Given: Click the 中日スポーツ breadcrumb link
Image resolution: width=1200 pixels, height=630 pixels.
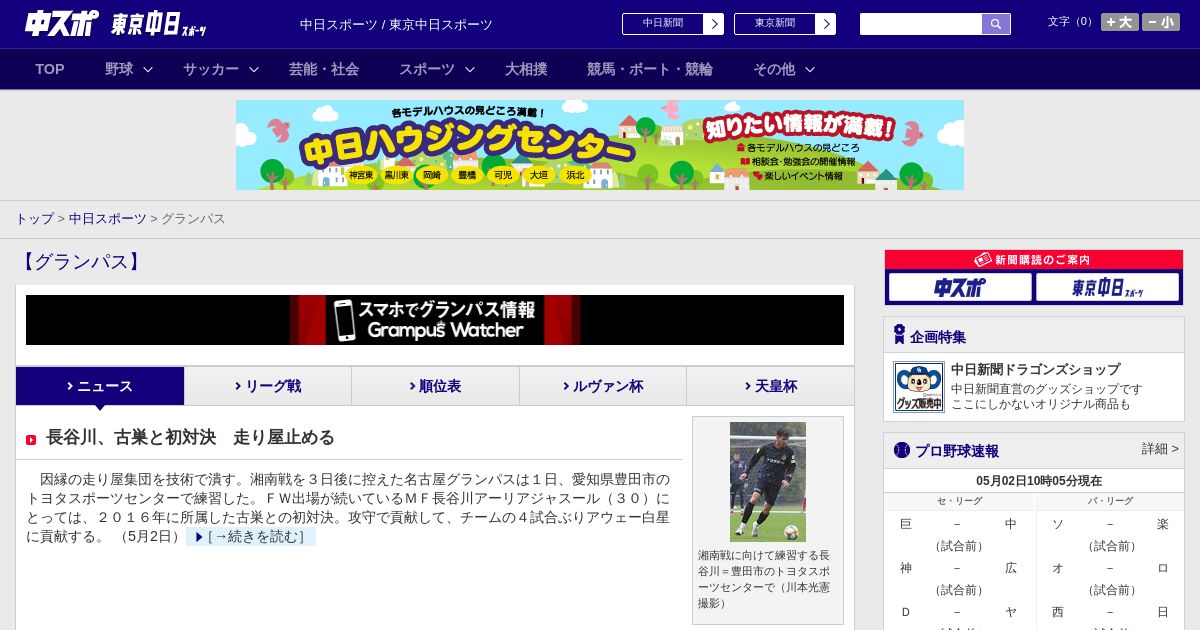Looking at the screenshot, I should 107,218.
